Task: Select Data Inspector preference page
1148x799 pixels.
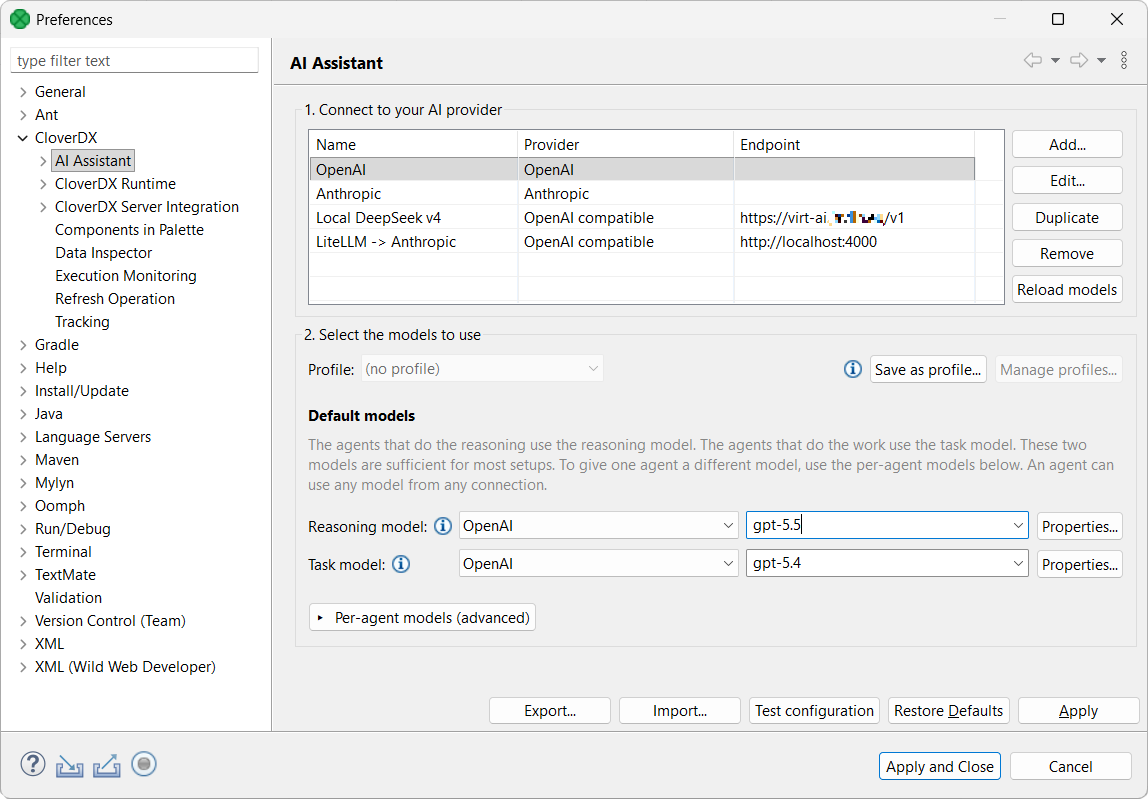Action: (104, 253)
